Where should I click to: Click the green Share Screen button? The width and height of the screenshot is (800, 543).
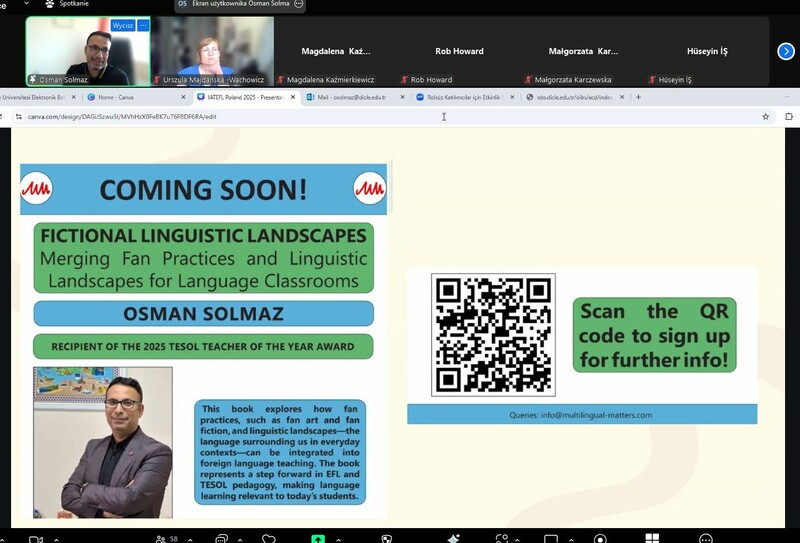318,538
